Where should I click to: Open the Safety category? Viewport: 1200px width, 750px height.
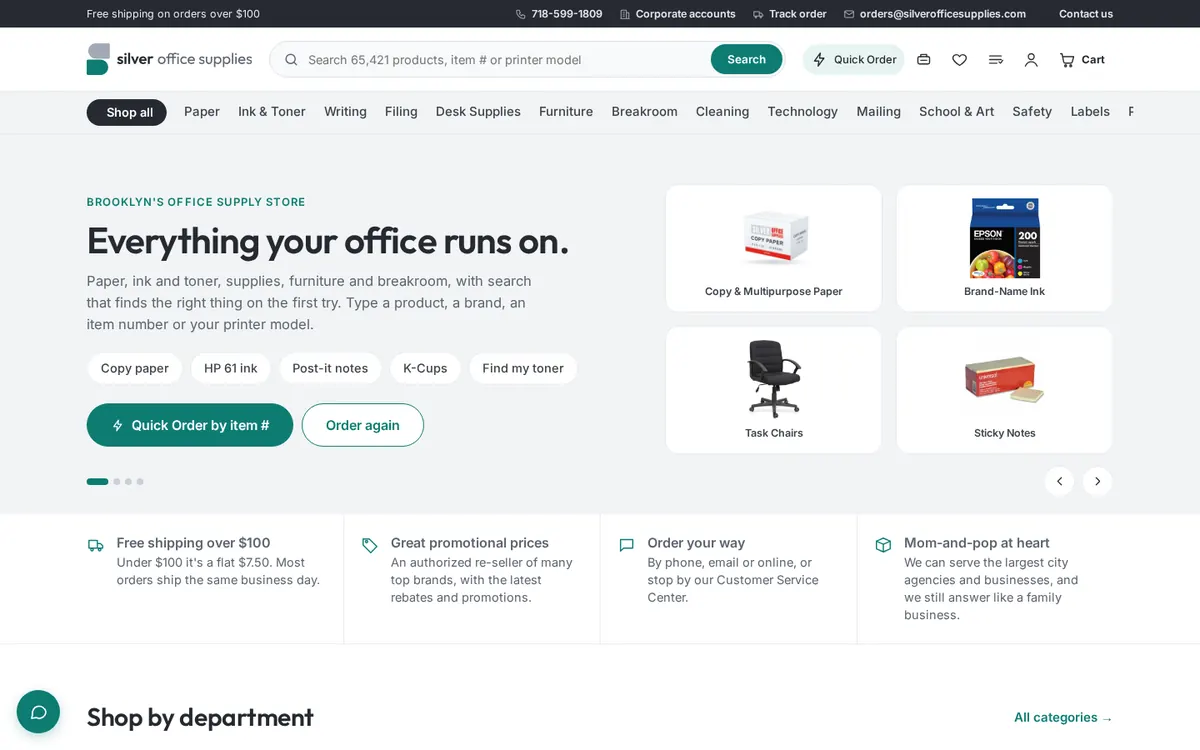click(x=1032, y=112)
